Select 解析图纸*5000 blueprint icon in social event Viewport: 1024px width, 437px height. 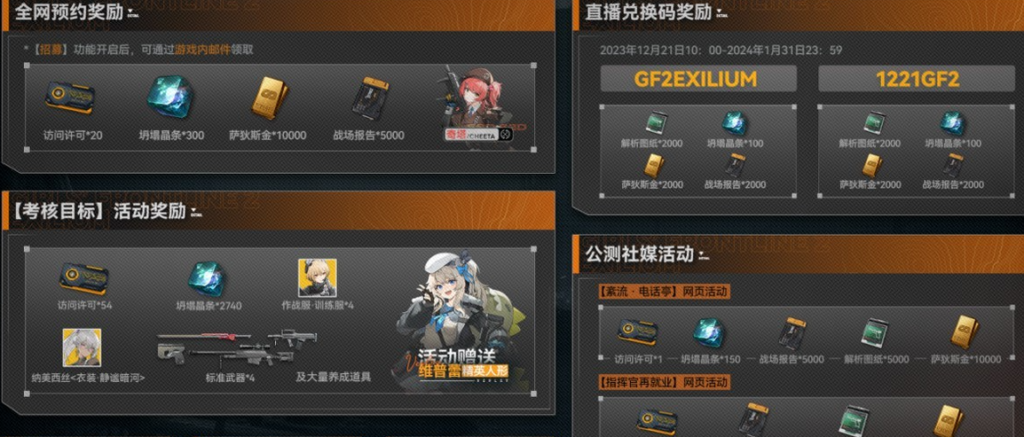click(875, 334)
